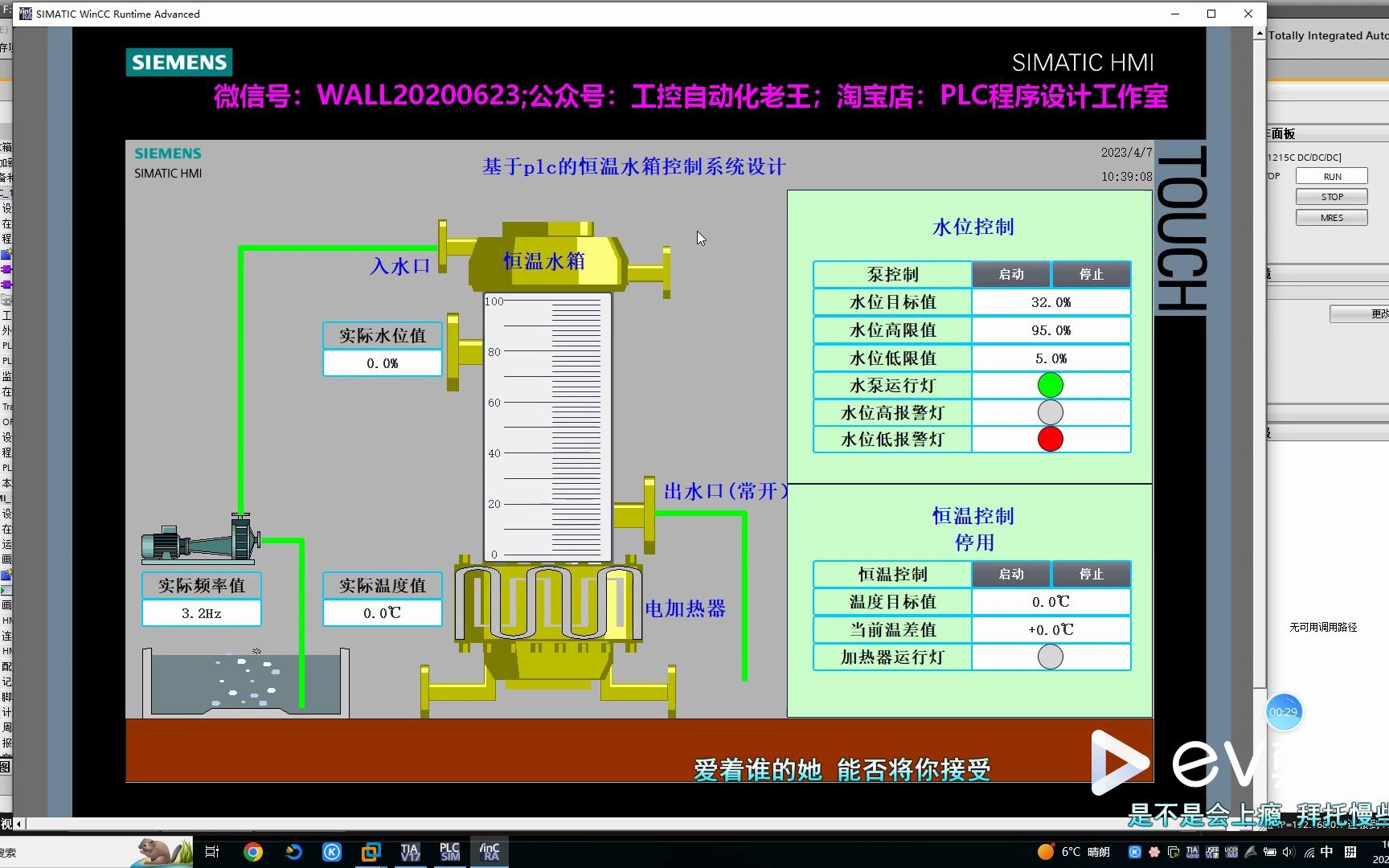Image resolution: width=1389 pixels, height=868 pixels.
Task: Click the STOP button in PLC panel
Action: click(x=1331, y=197)
